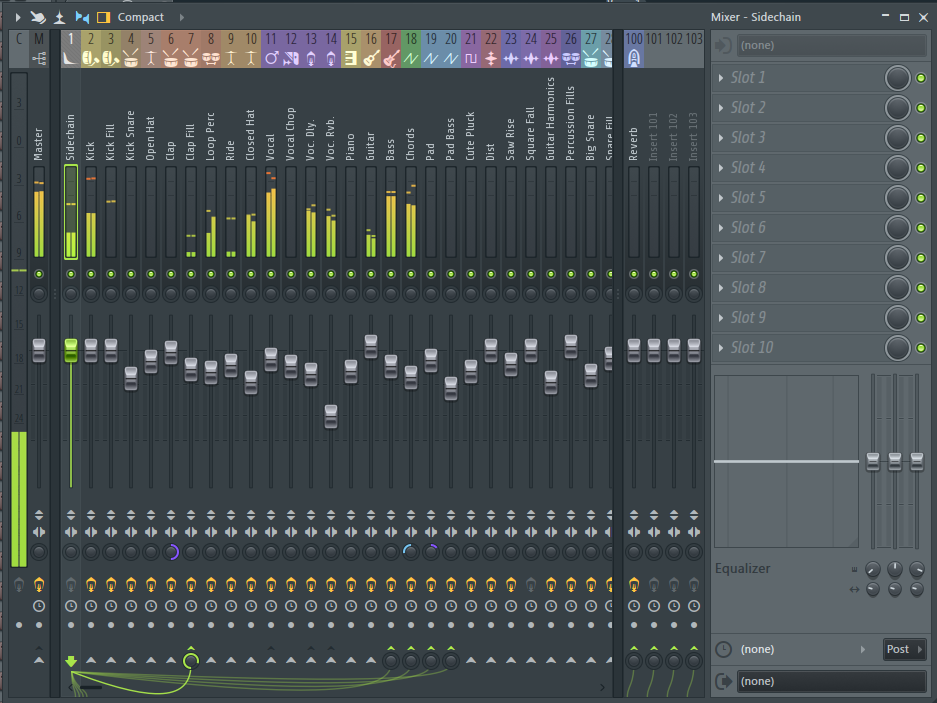Open the output (none) selector at the bottom
This screenshot has width=937, height=703.
click(x=832, y=681)
